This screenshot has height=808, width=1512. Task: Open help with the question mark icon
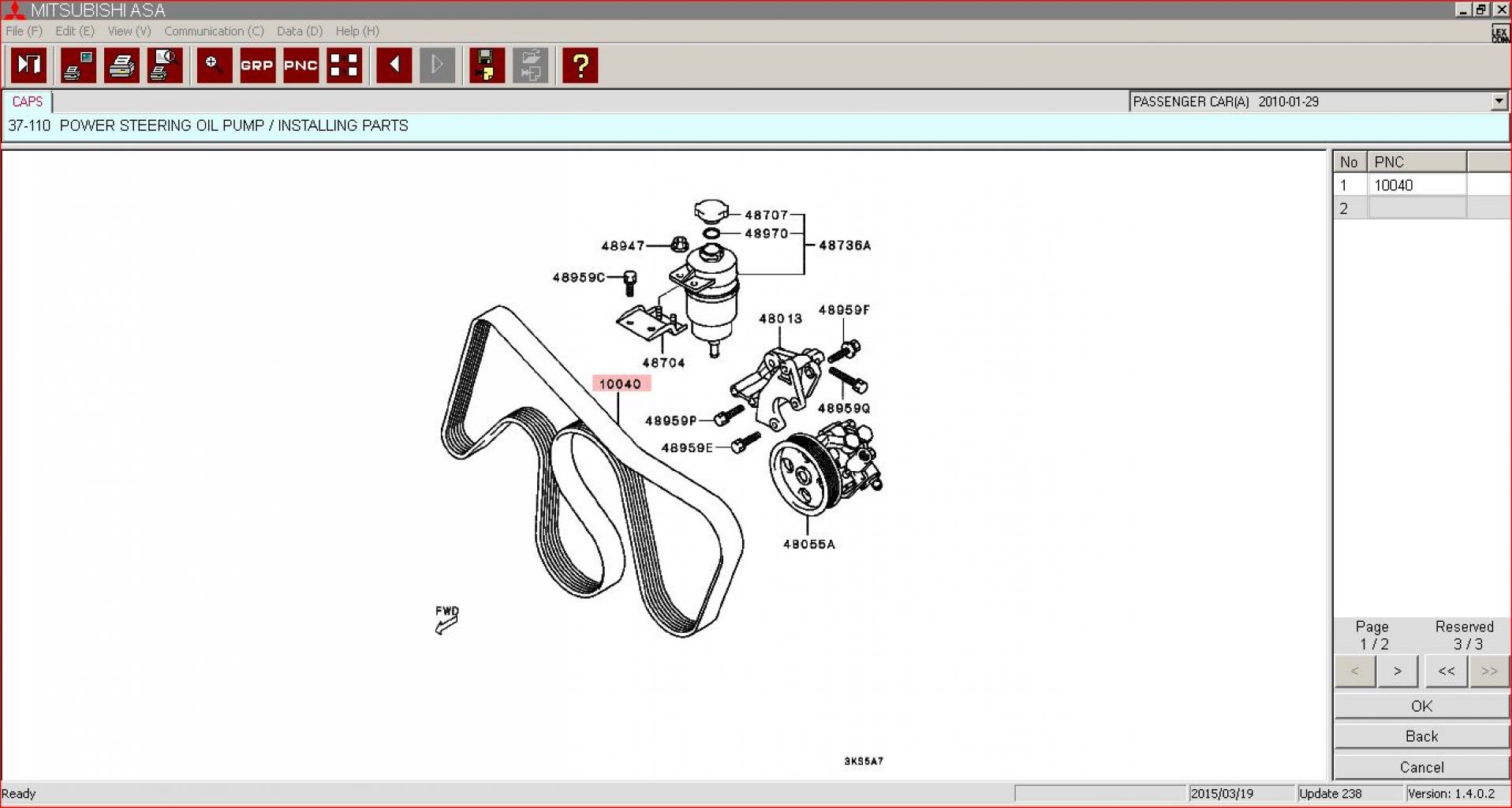click(x=580, y=65)
